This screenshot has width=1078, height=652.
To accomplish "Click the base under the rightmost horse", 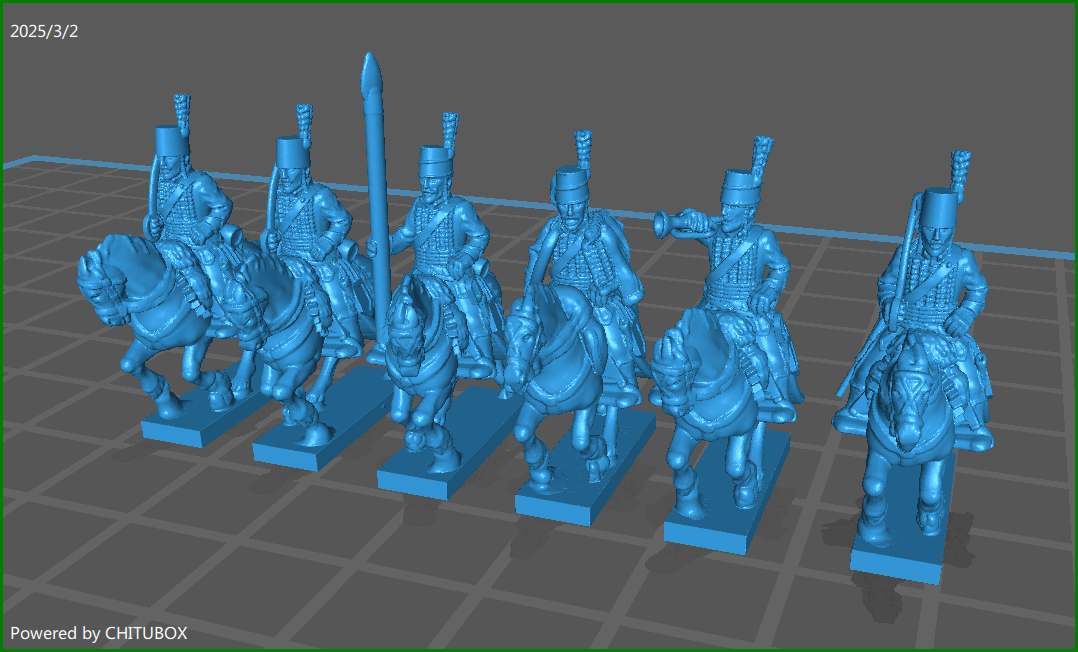I will [897, 563].
